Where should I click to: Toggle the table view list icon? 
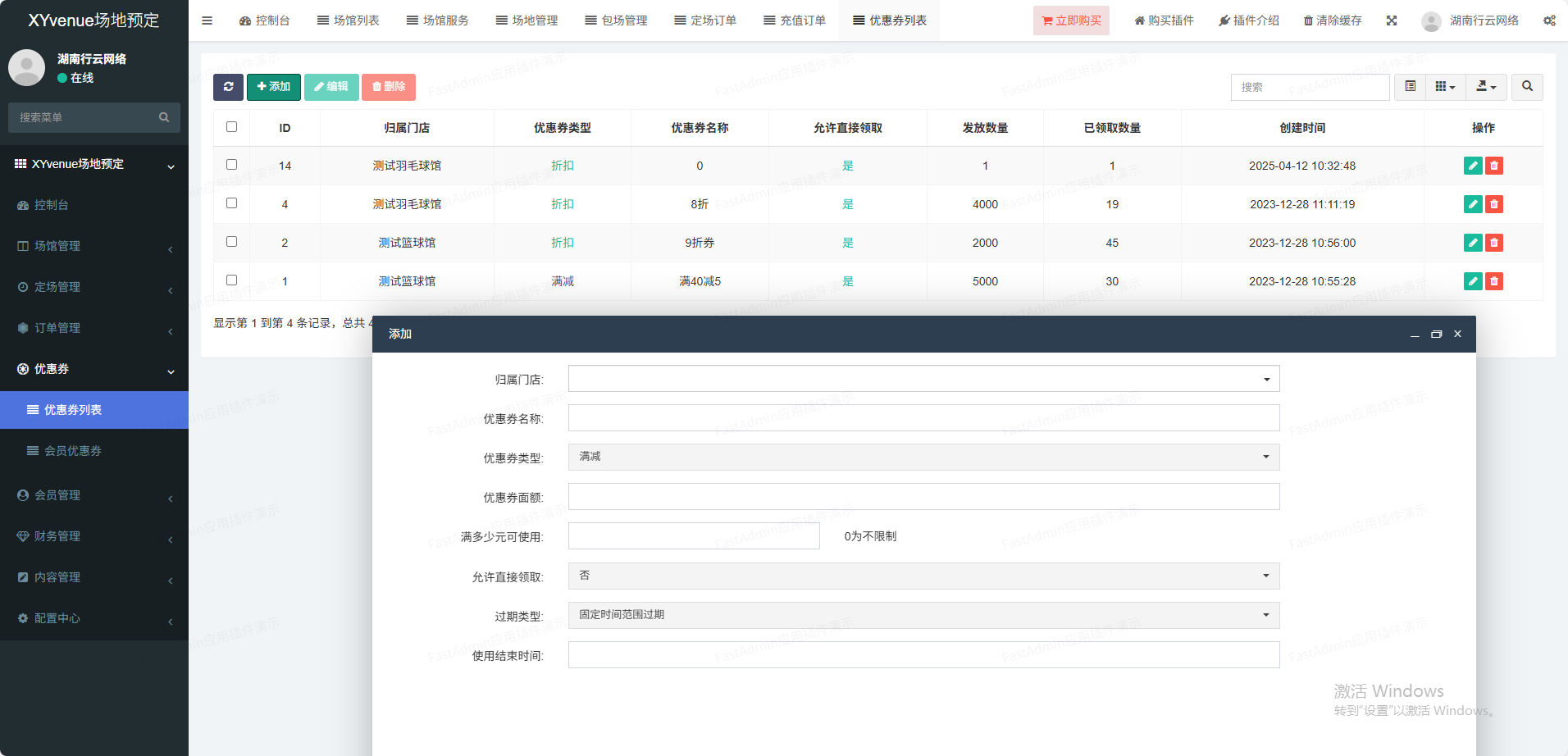pos(1411,87)
